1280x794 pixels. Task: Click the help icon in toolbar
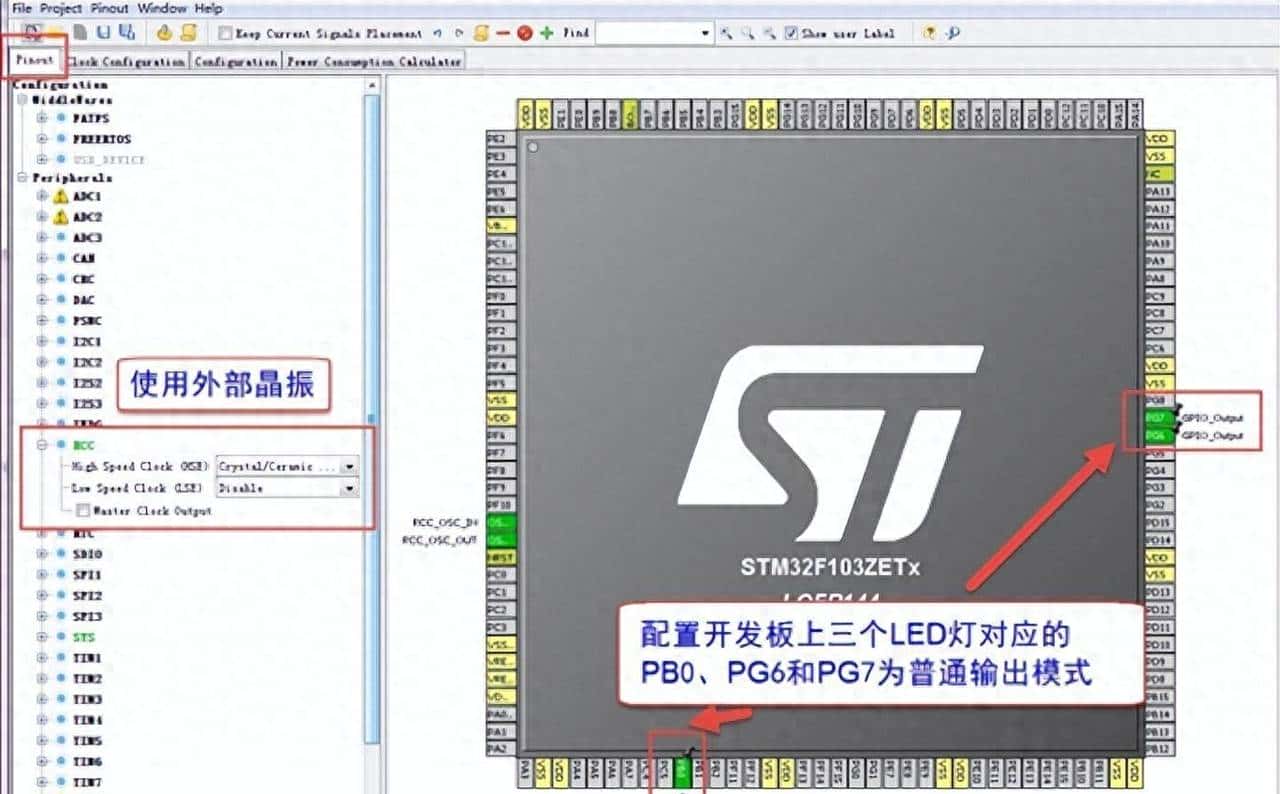point(930,33)
